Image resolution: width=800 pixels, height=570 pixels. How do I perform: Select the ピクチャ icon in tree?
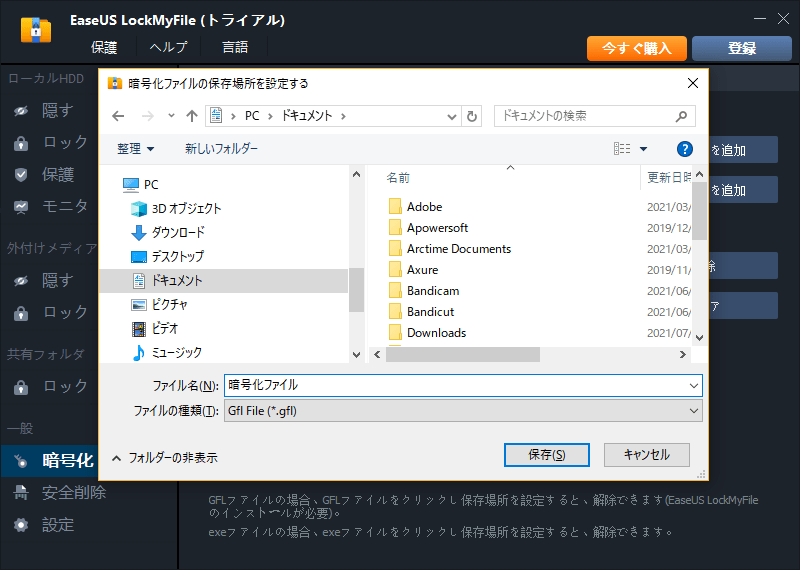(139, 305)
